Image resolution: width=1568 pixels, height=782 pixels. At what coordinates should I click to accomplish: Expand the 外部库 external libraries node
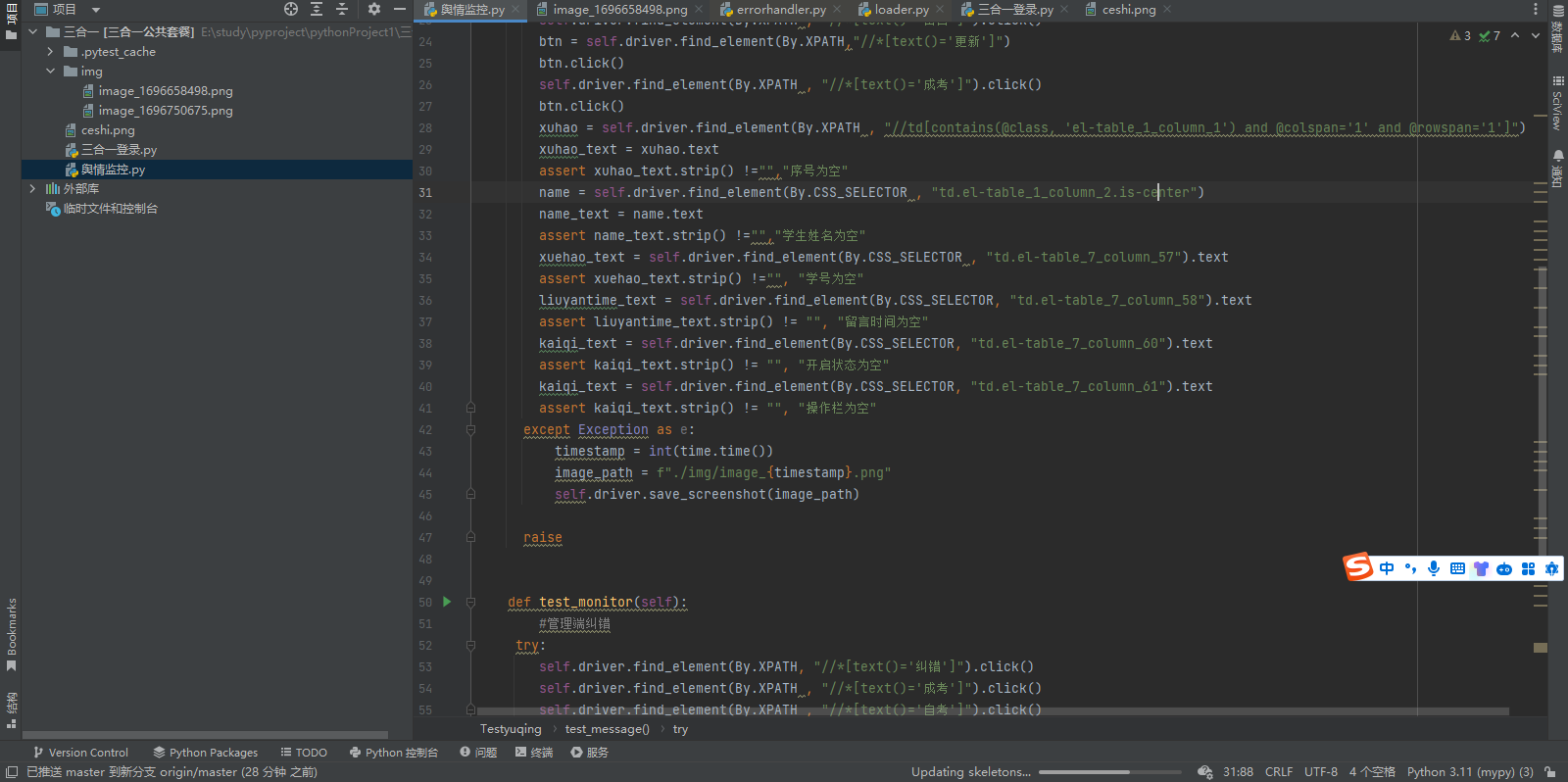[x=32, y=188]
